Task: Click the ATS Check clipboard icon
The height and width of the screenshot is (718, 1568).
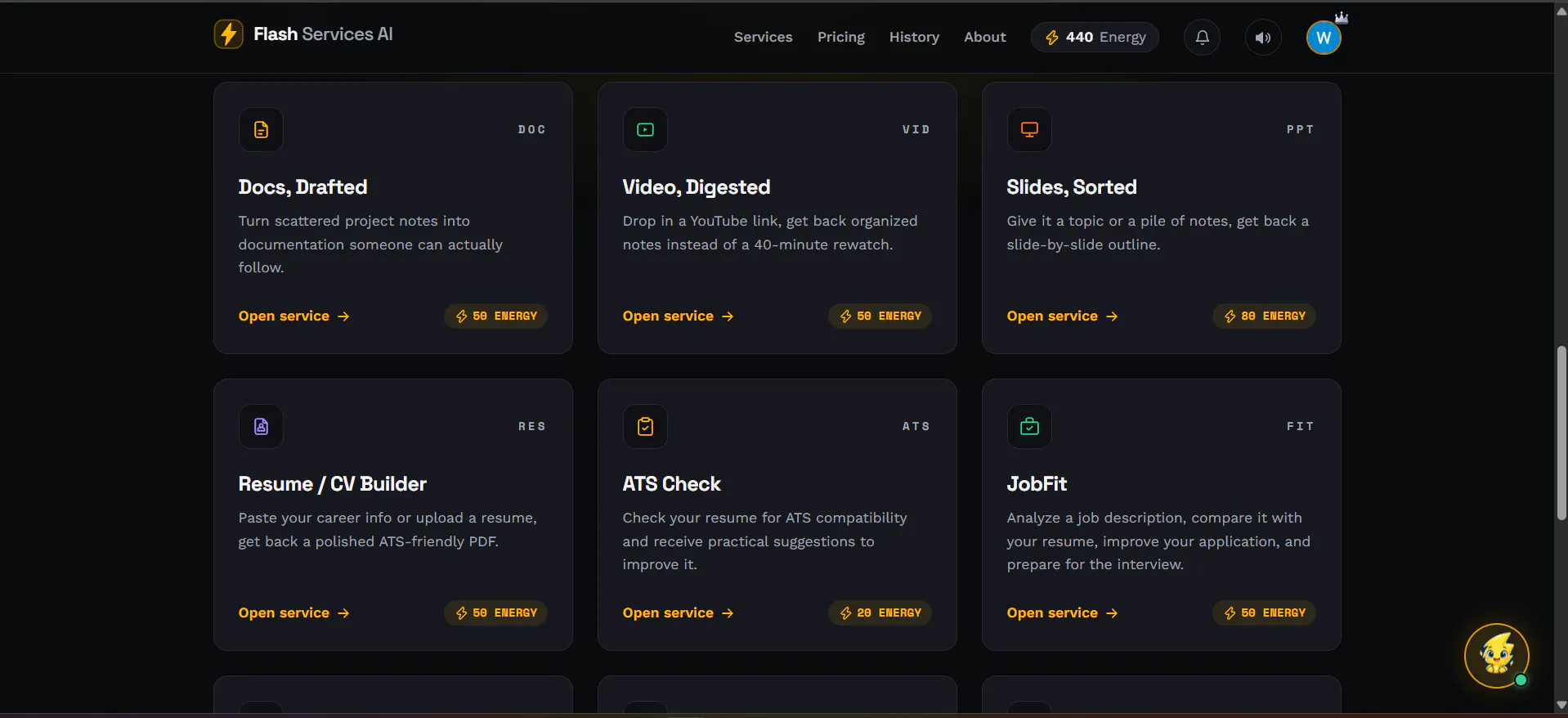Action: pos(645,426)
